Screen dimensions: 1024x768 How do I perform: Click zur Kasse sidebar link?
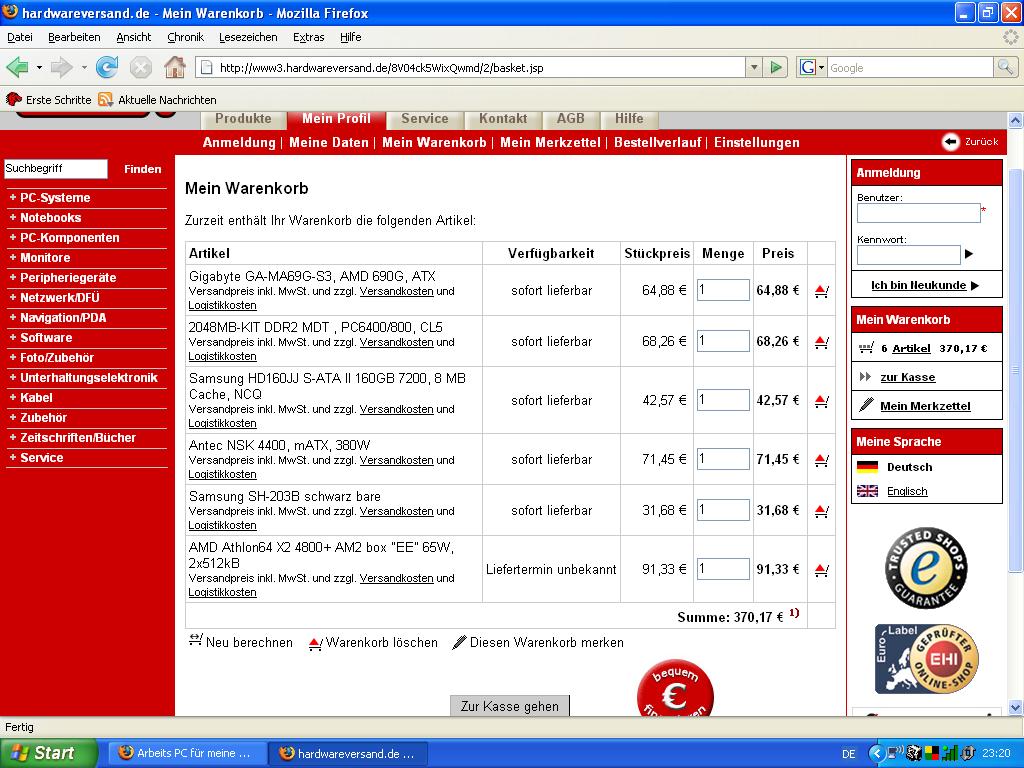(x=908, y=377)
